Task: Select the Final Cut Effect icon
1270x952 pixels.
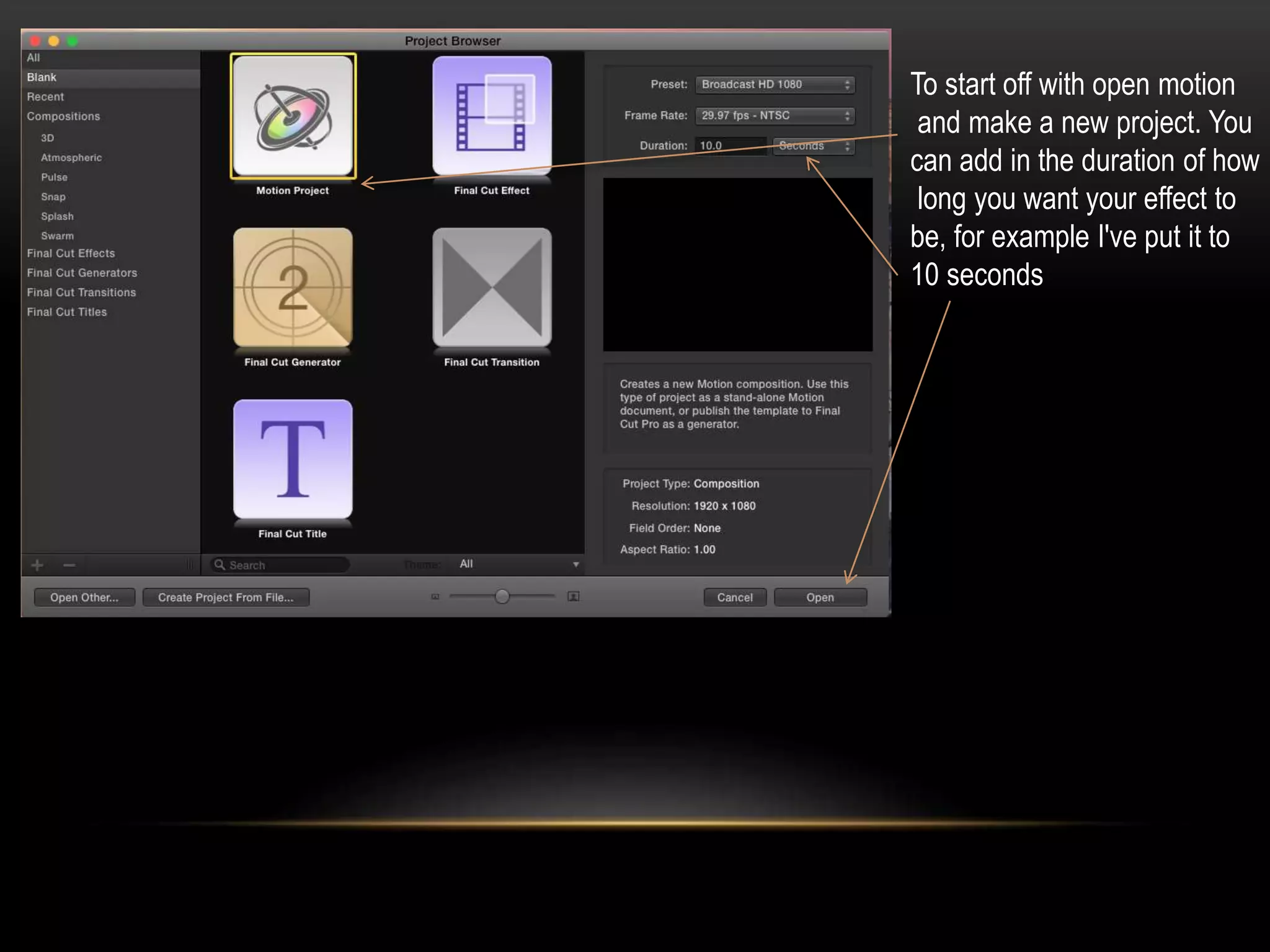Action: [492, 117]
